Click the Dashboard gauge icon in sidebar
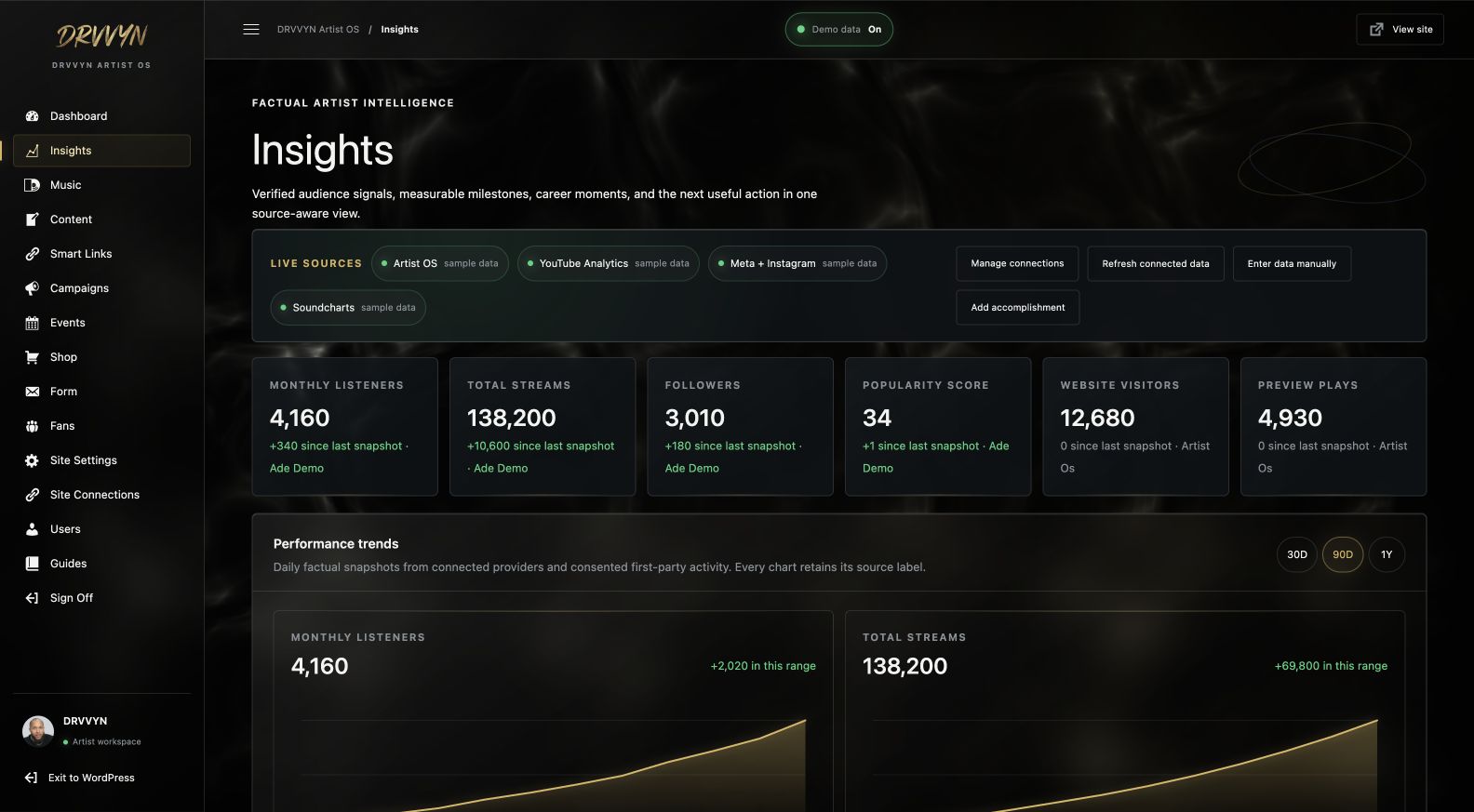 tap(32, 116)
